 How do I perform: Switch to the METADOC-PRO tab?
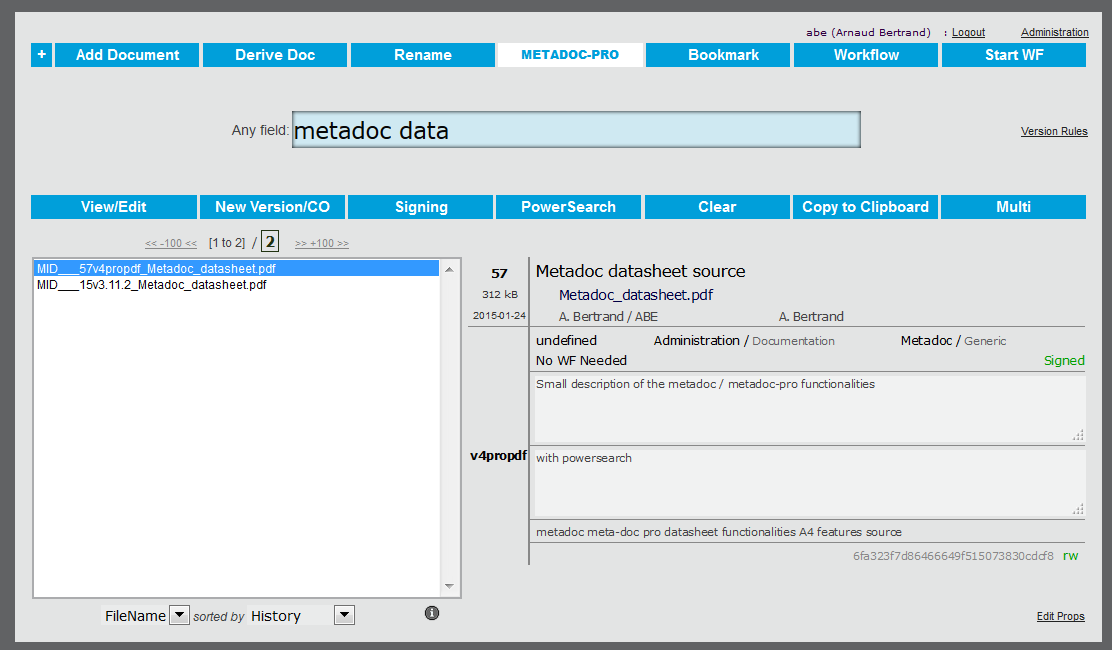(x=570, y=55)
